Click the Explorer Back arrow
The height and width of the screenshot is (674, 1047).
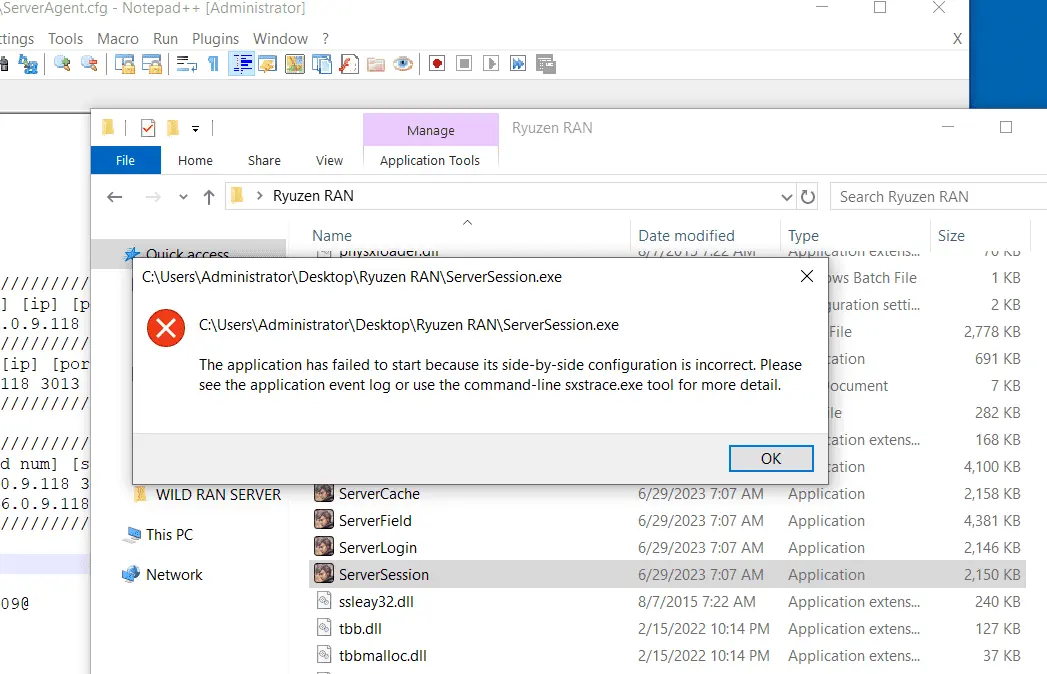(115, 196)
